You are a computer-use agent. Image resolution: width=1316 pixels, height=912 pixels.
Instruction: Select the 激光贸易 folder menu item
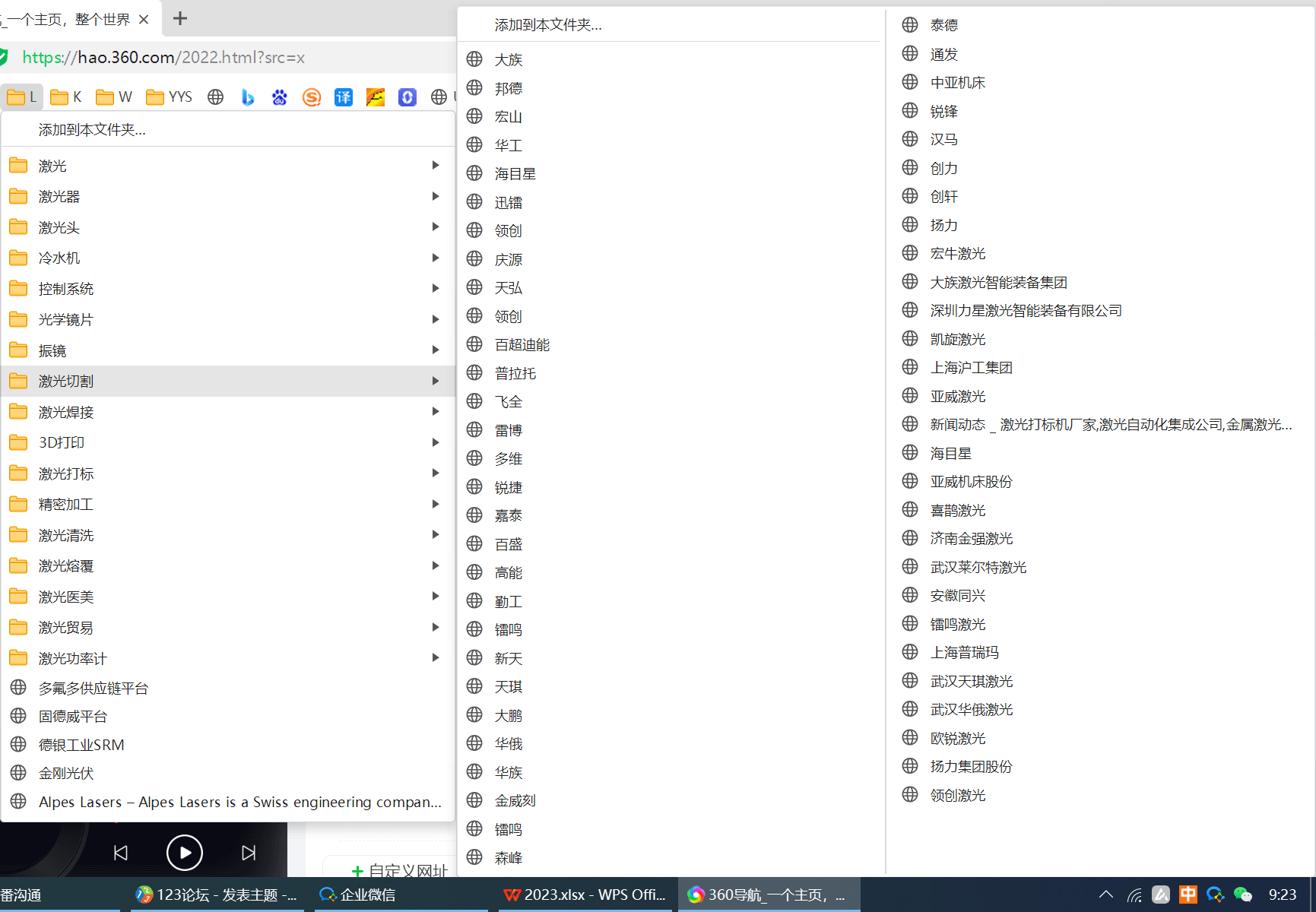pyautogui.click(x=228, y=627)
